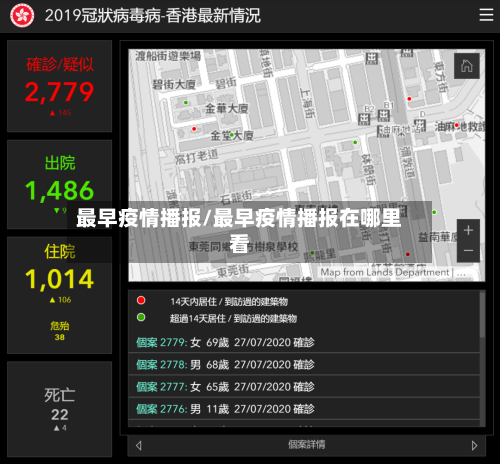This screenshot has height=464, width=500.
Task: Click the 死亡 22 card
Action: (59, 409)
